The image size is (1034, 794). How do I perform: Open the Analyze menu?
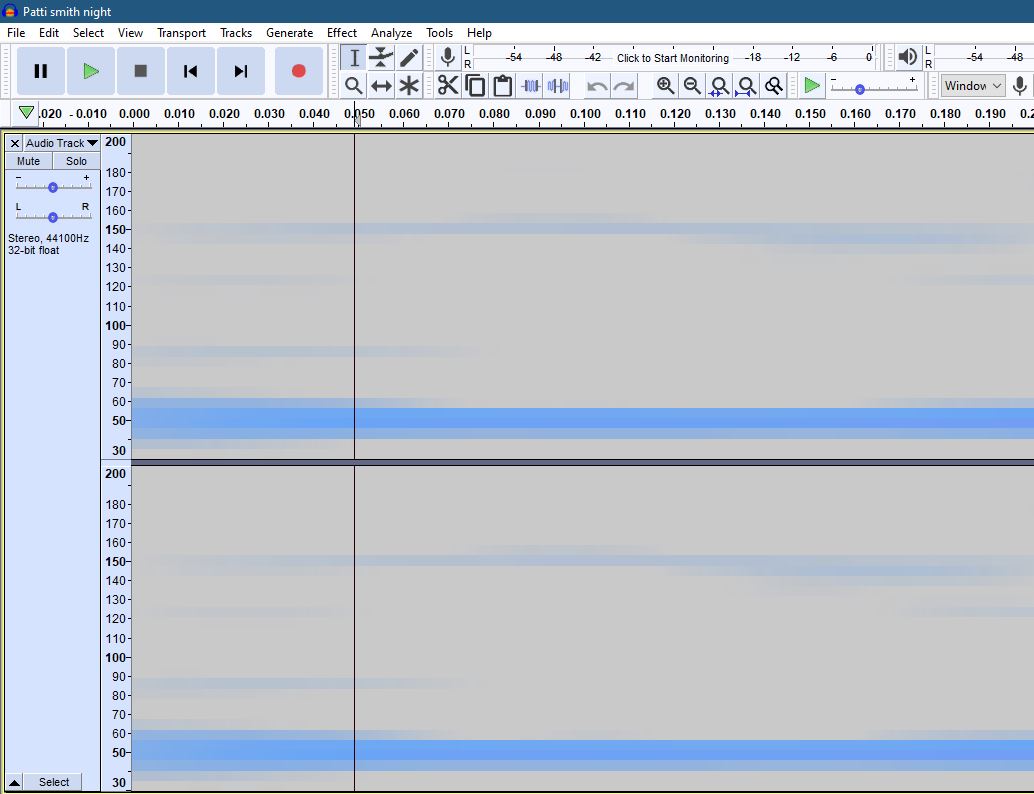coord(391,32)
